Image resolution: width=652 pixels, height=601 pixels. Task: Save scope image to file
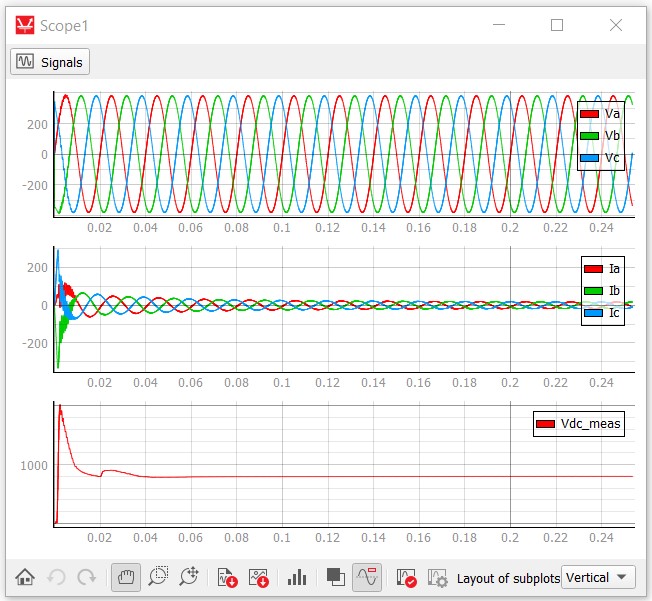[258, 577]
